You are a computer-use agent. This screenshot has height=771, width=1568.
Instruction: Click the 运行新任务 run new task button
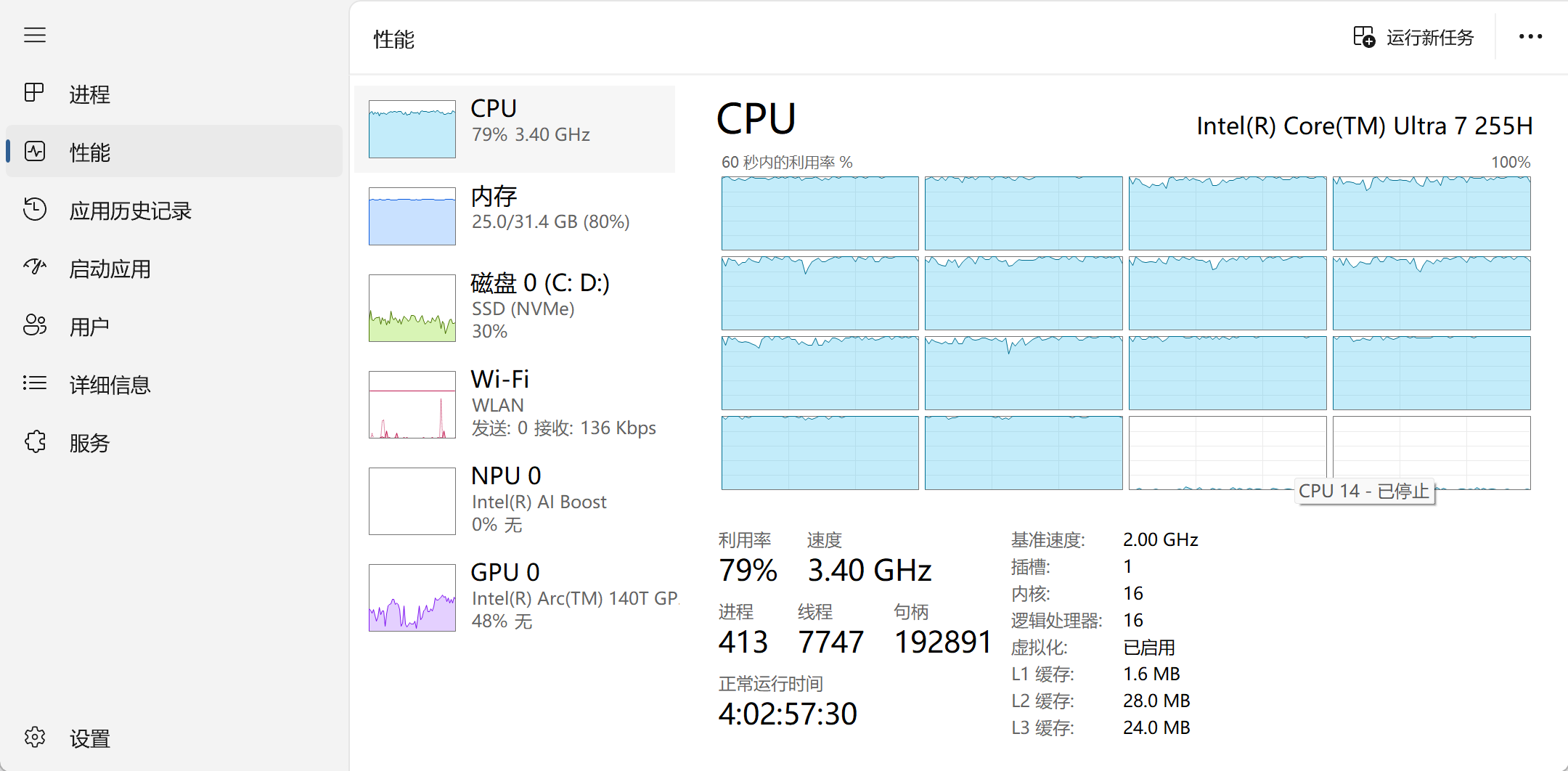point(1413,37)
